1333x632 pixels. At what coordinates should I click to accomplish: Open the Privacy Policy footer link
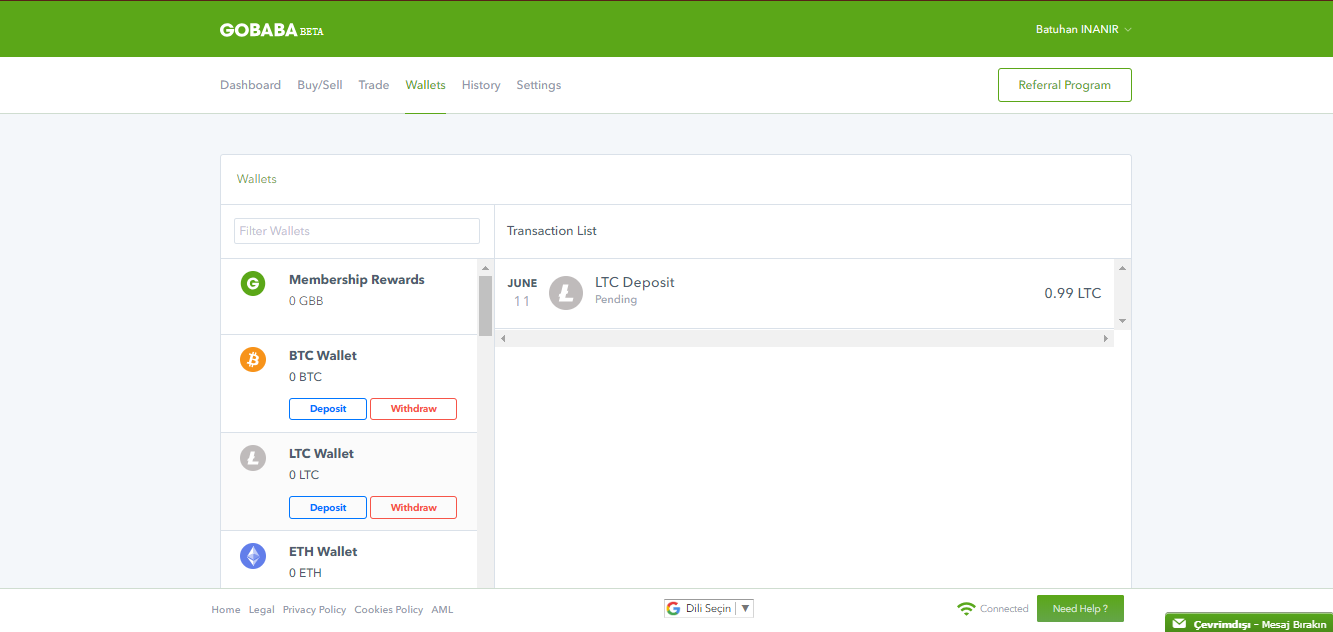tap(314, 609)
